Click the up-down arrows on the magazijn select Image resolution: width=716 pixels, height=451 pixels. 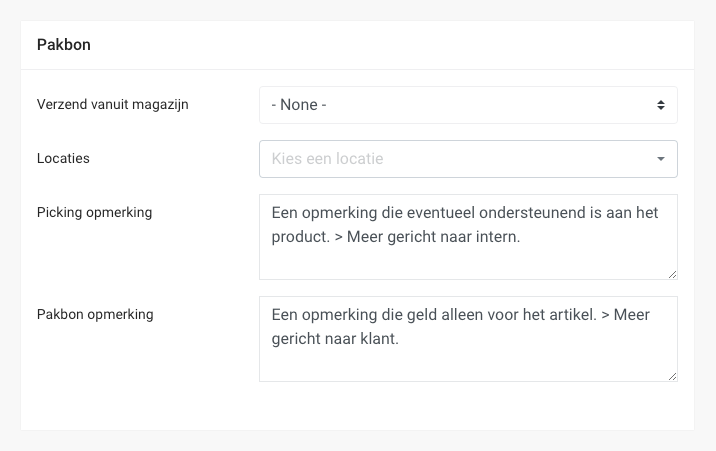click(x=660, y=105)
